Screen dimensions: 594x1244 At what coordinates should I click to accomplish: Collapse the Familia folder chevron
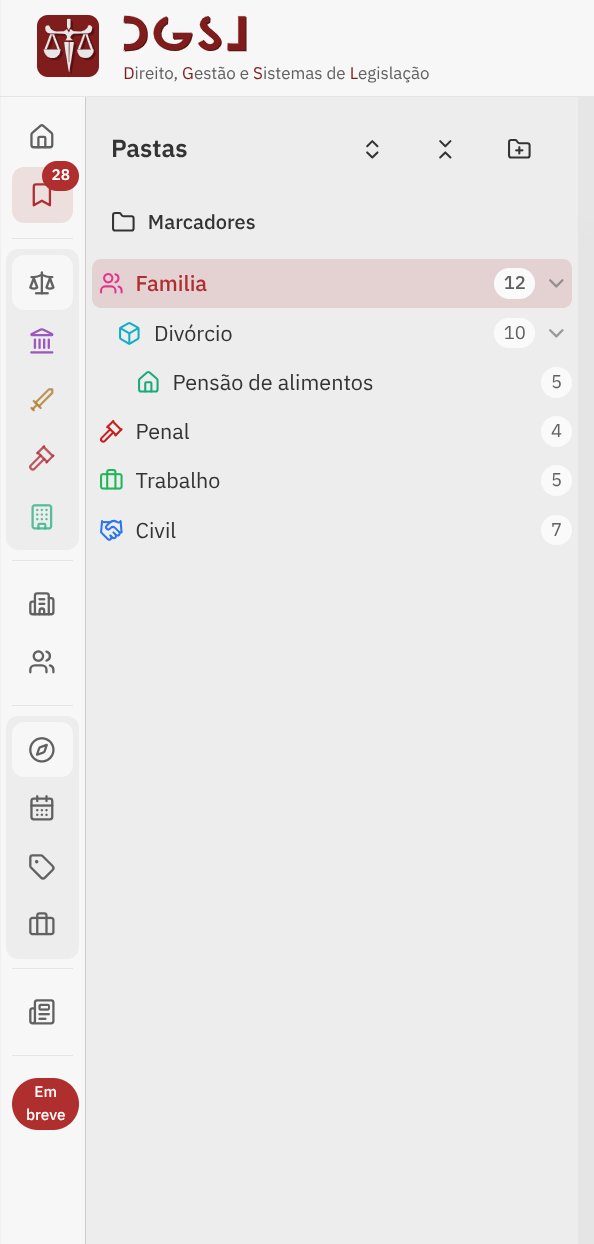pos(557,283)
